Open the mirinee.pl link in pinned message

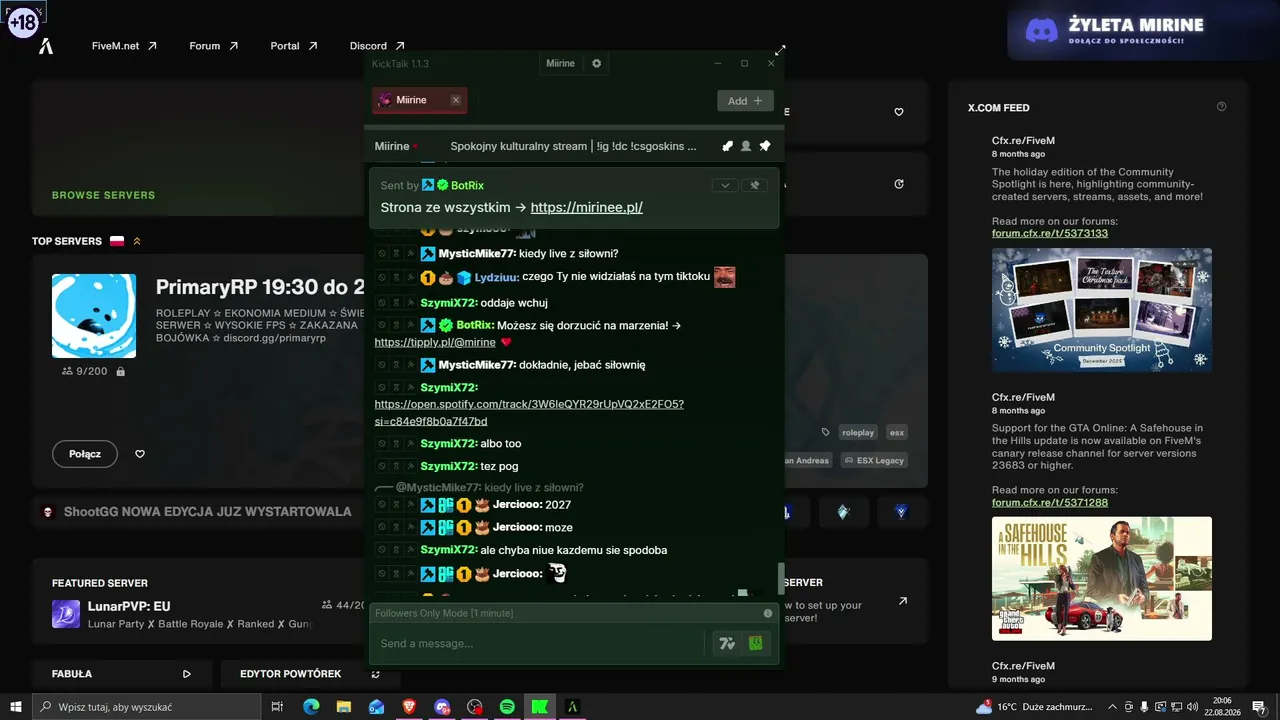click(587, 208)
